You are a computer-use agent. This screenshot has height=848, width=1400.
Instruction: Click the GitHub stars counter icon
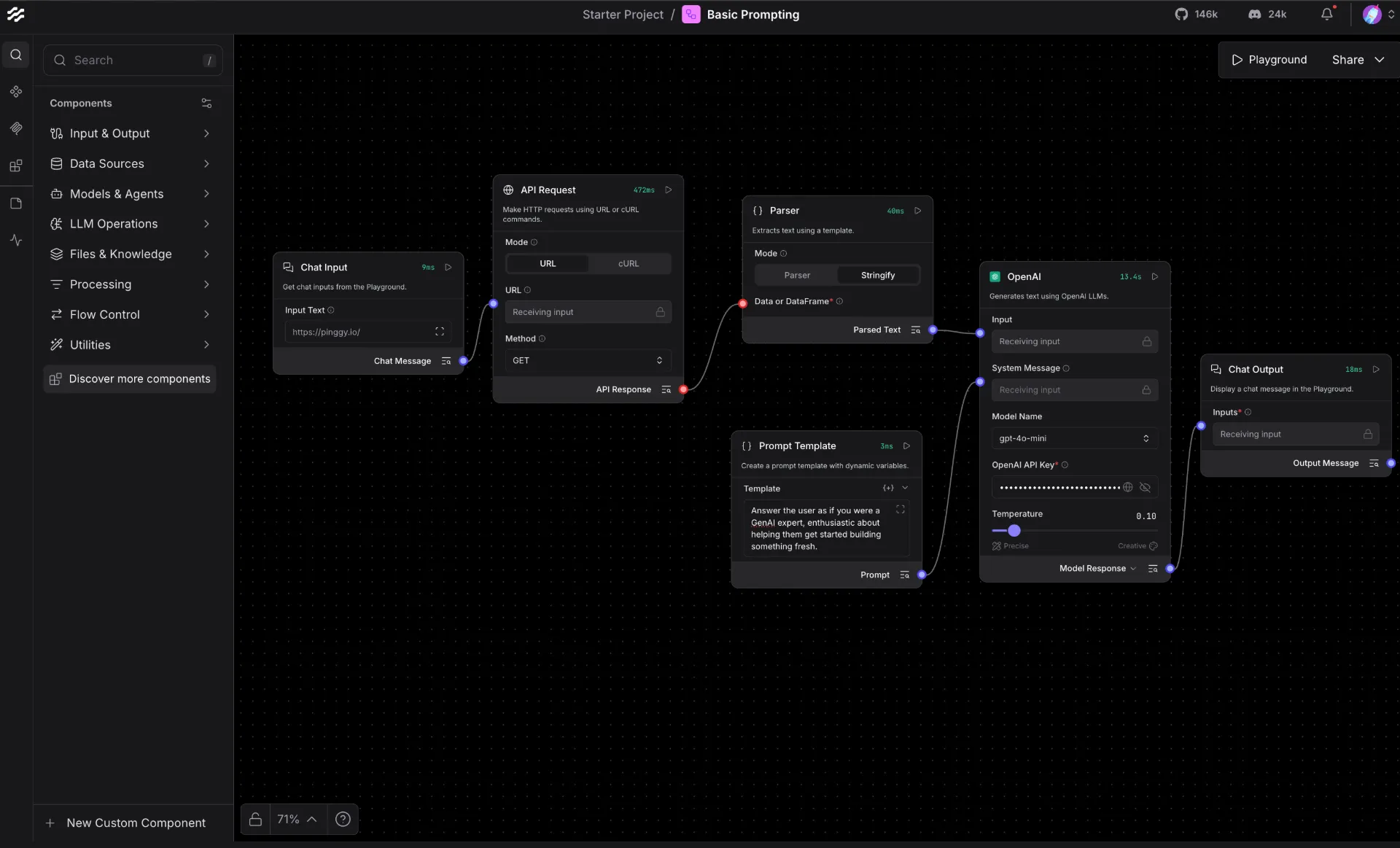(x=1182, y=14)
